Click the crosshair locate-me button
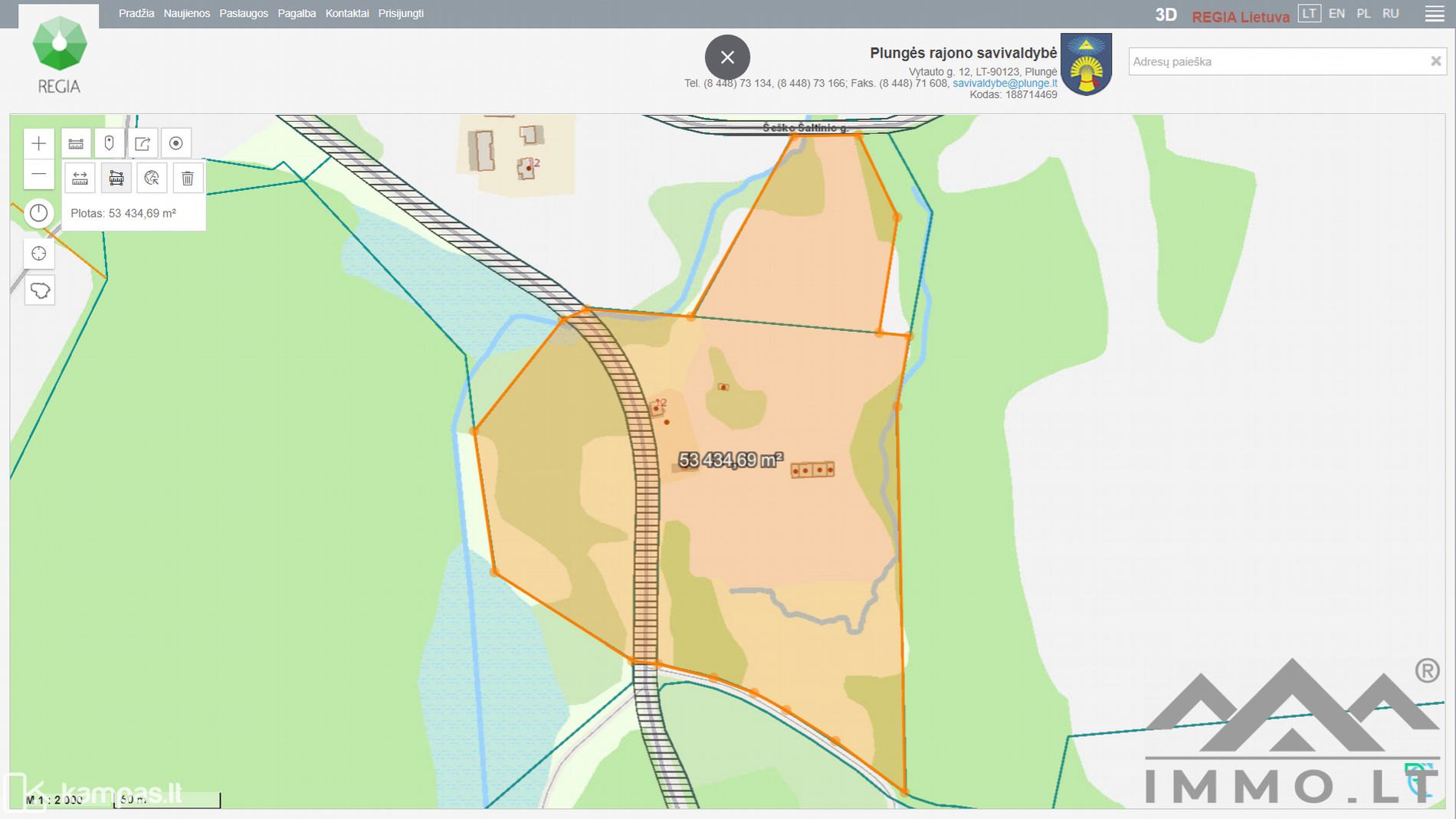Image resolution: width=1456 pixels, height=819 pixels. click(x=38, y=254)
